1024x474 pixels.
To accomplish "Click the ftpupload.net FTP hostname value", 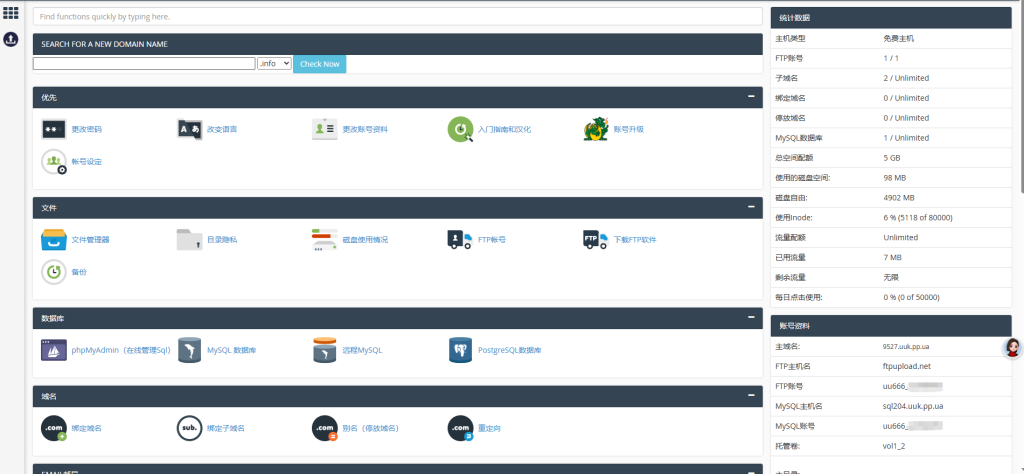I will [906, 366].
